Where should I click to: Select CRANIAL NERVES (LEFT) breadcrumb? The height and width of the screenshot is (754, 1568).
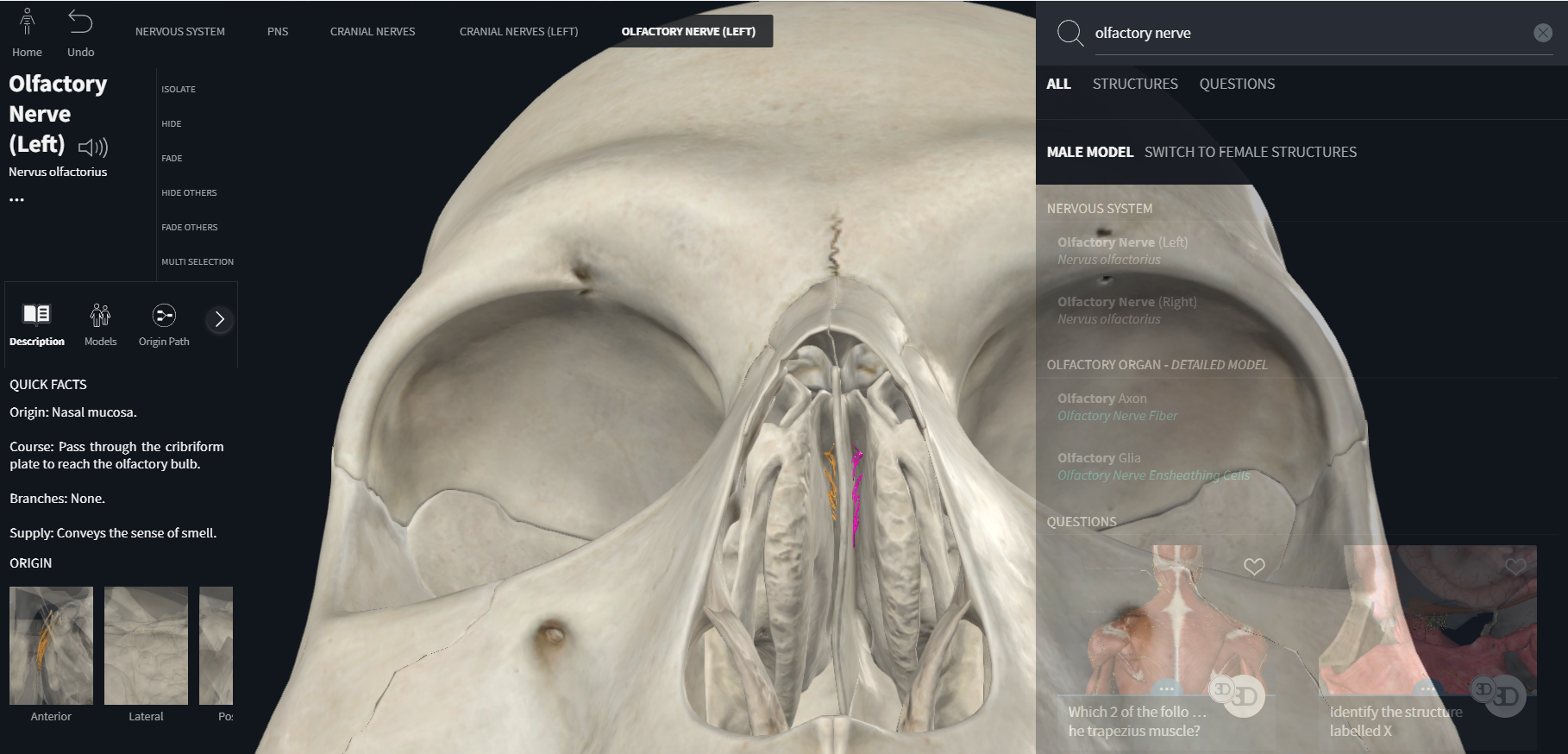coord(519,31)
